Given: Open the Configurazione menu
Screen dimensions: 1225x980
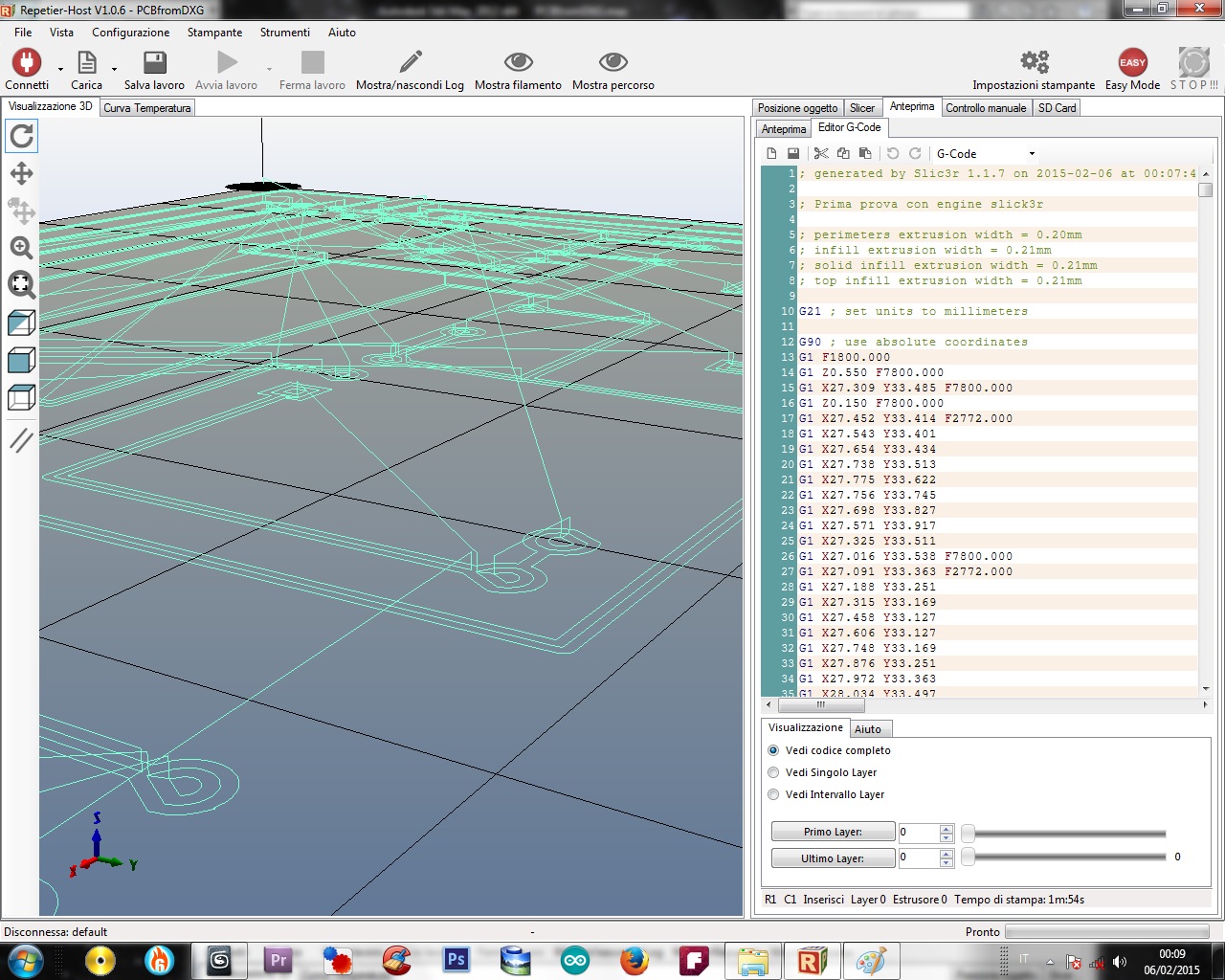Looking at the screenshot, I should [x=131, y=33].
